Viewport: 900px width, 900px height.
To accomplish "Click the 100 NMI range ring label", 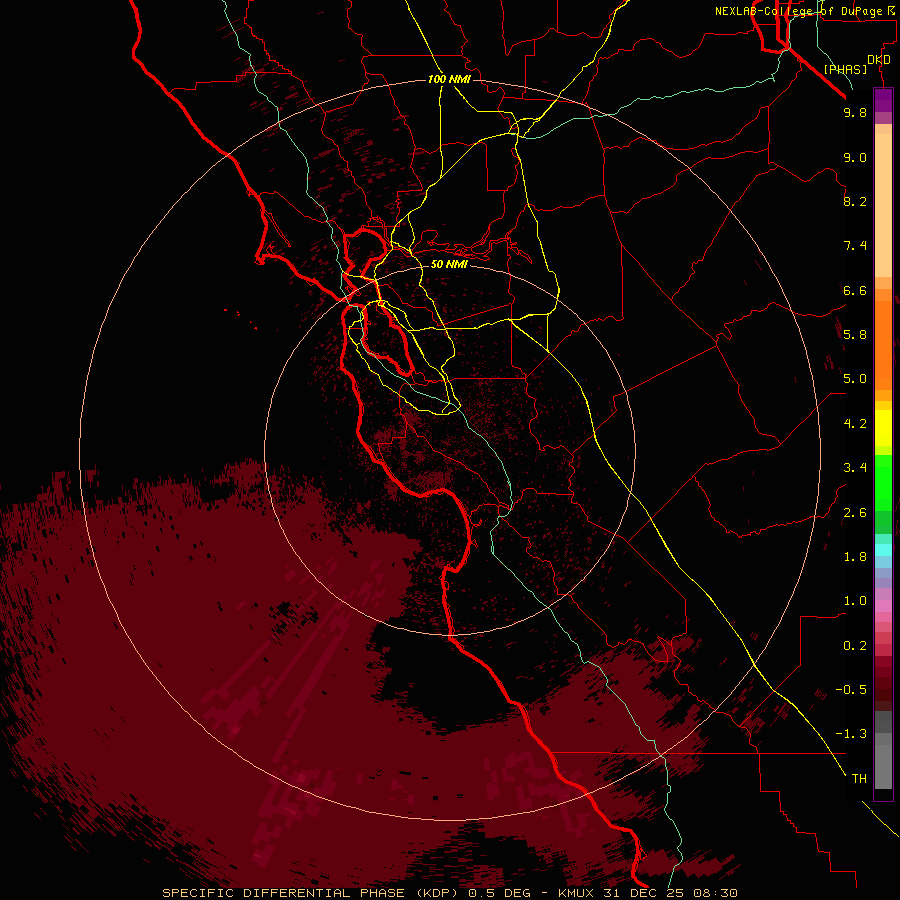I will (449, 79).
